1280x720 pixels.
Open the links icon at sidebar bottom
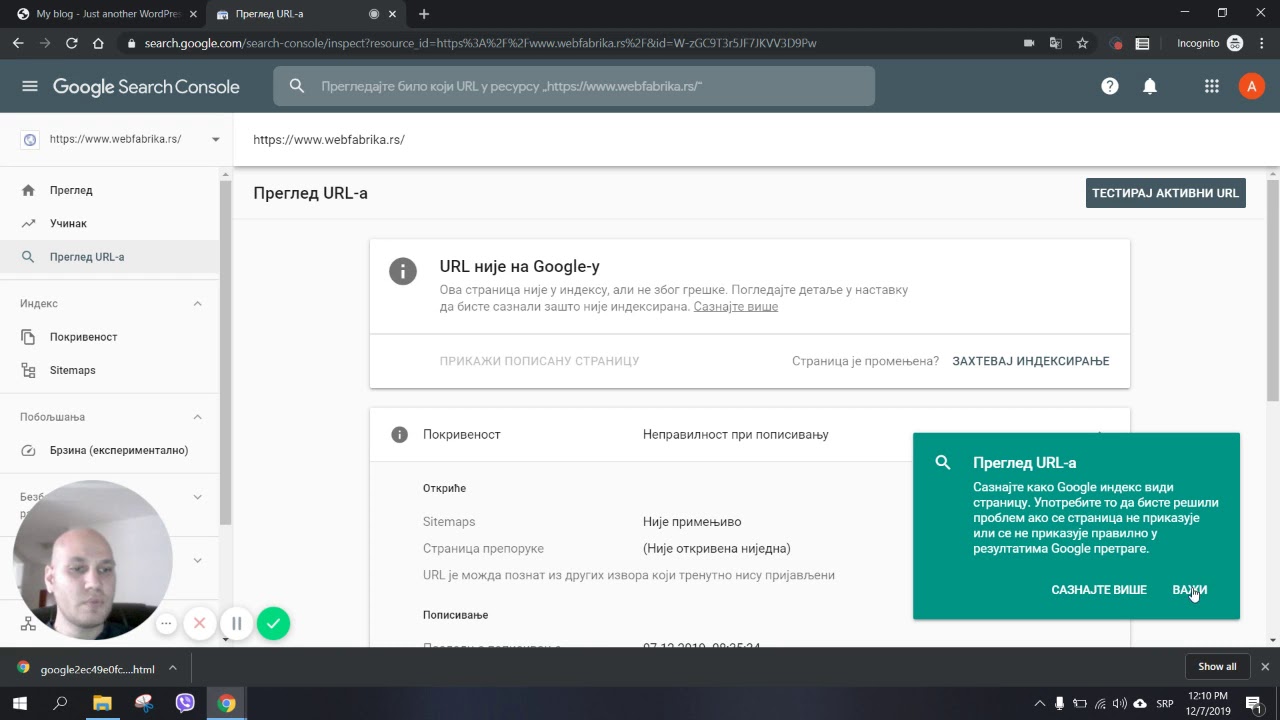28,624
